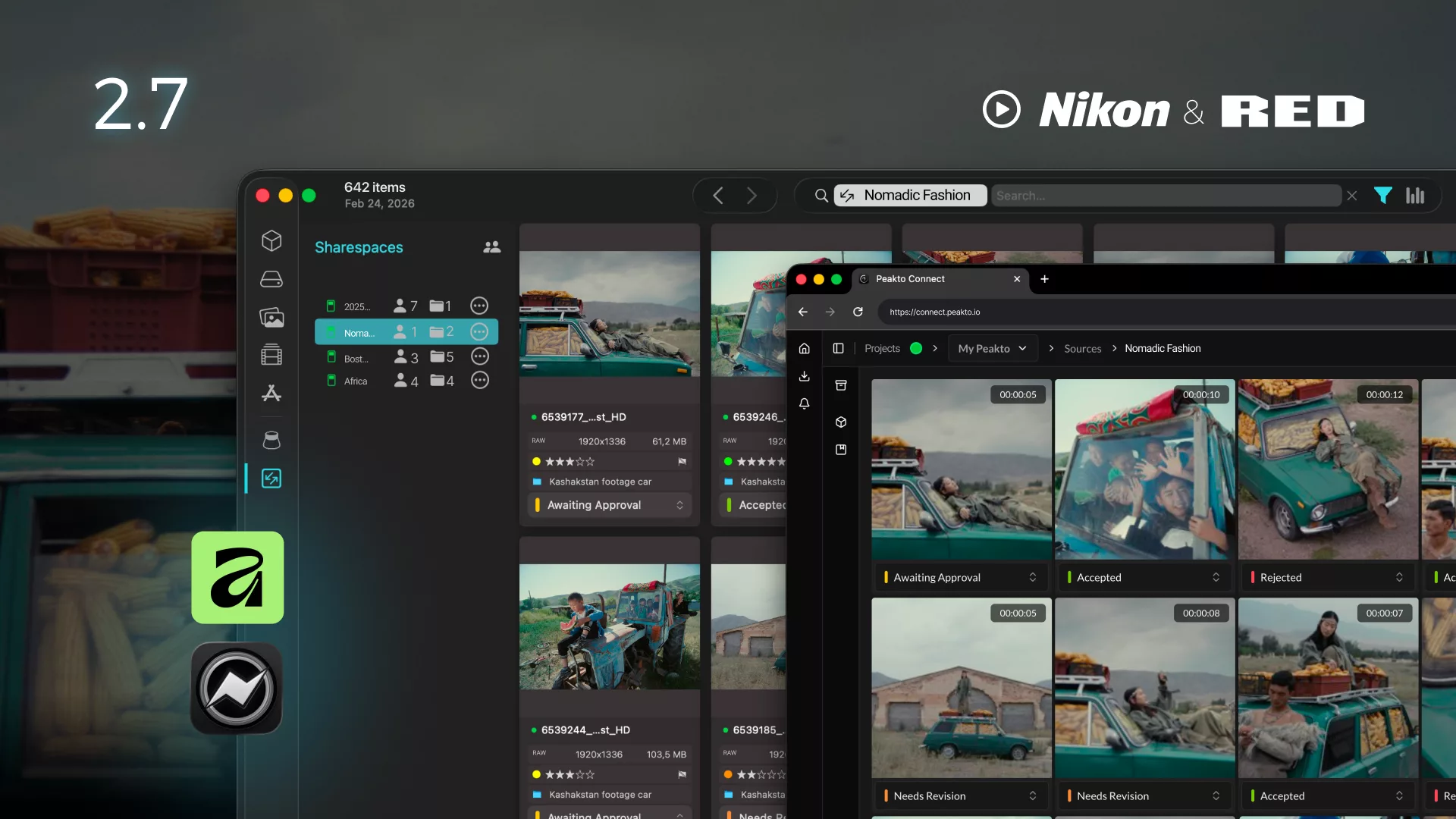This screenshot has height=819, width=1456.
Task: Click the home icon in Peakto Connect
Action: pyautogui.click(x=805, y=349)
